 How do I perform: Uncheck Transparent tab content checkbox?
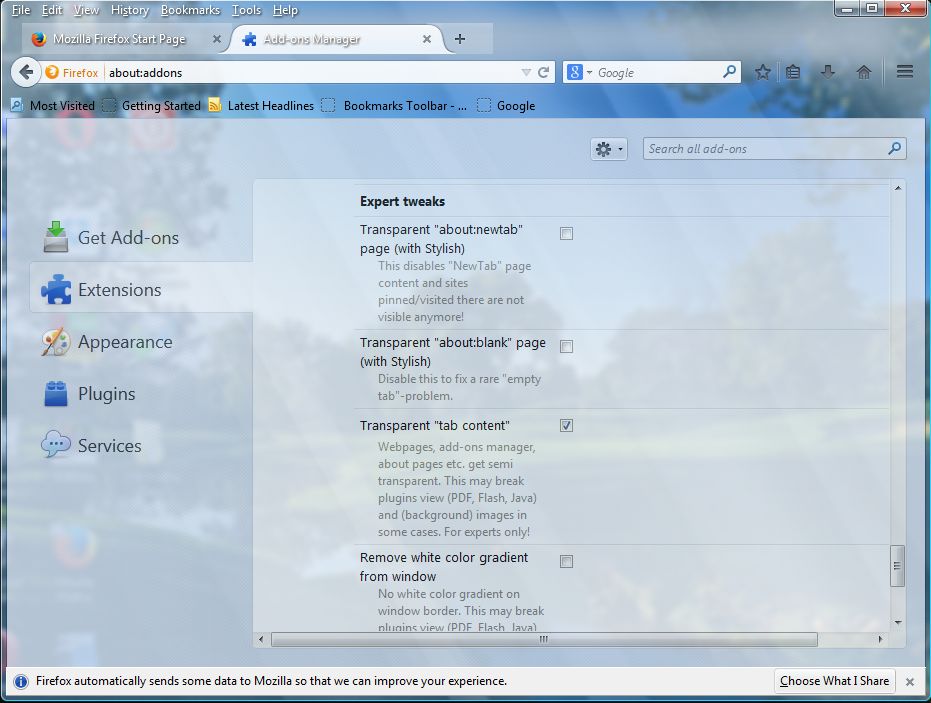566,426
